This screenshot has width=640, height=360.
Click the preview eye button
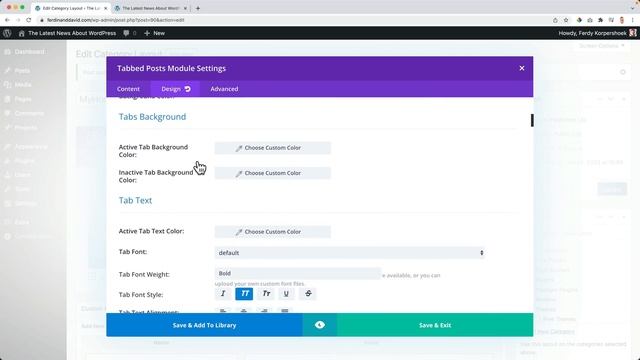(x=320, y=325)
